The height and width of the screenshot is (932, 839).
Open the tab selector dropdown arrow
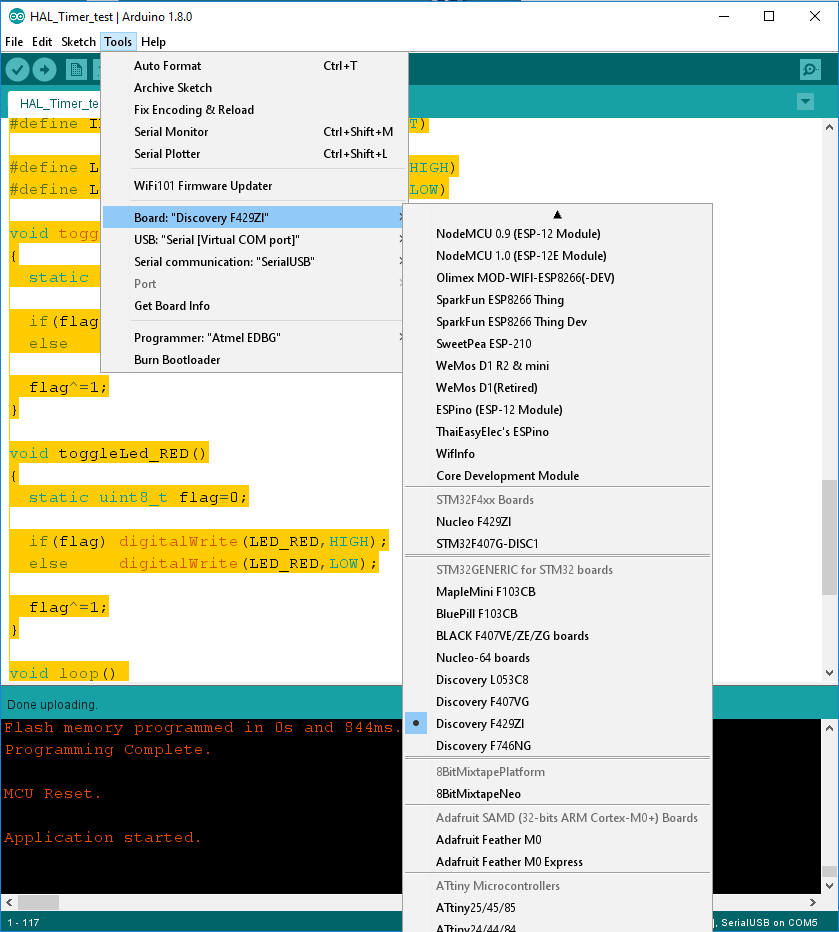(805, 102)
